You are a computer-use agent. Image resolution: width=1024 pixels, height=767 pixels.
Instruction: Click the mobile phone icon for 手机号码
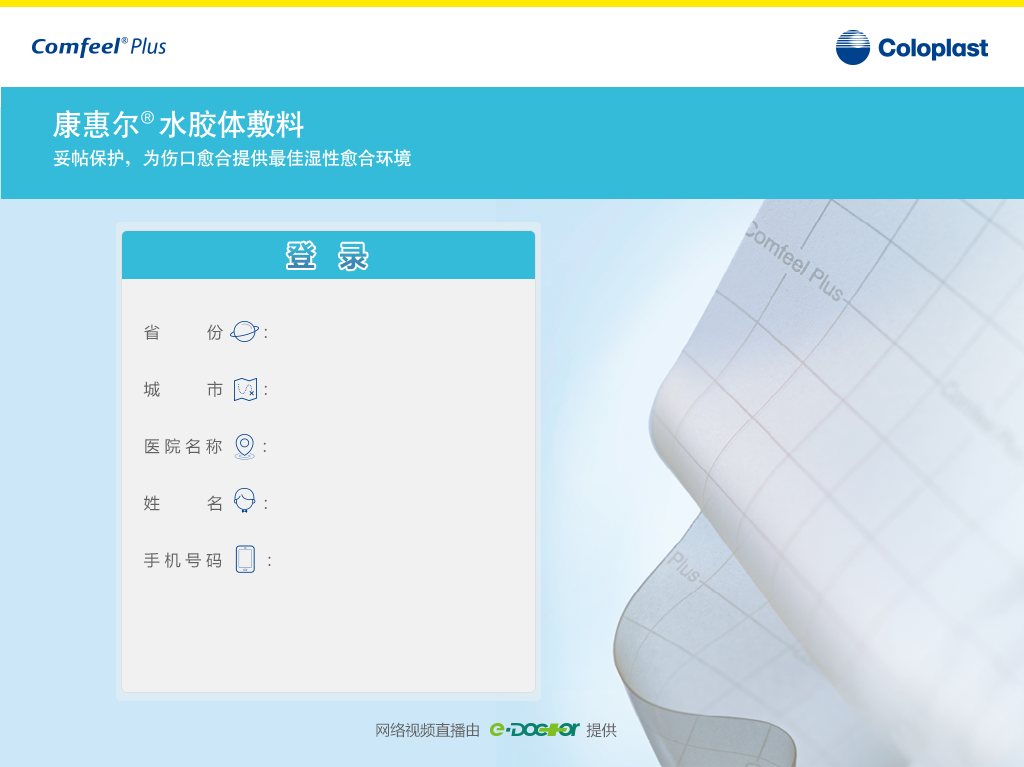pos(245,559)
